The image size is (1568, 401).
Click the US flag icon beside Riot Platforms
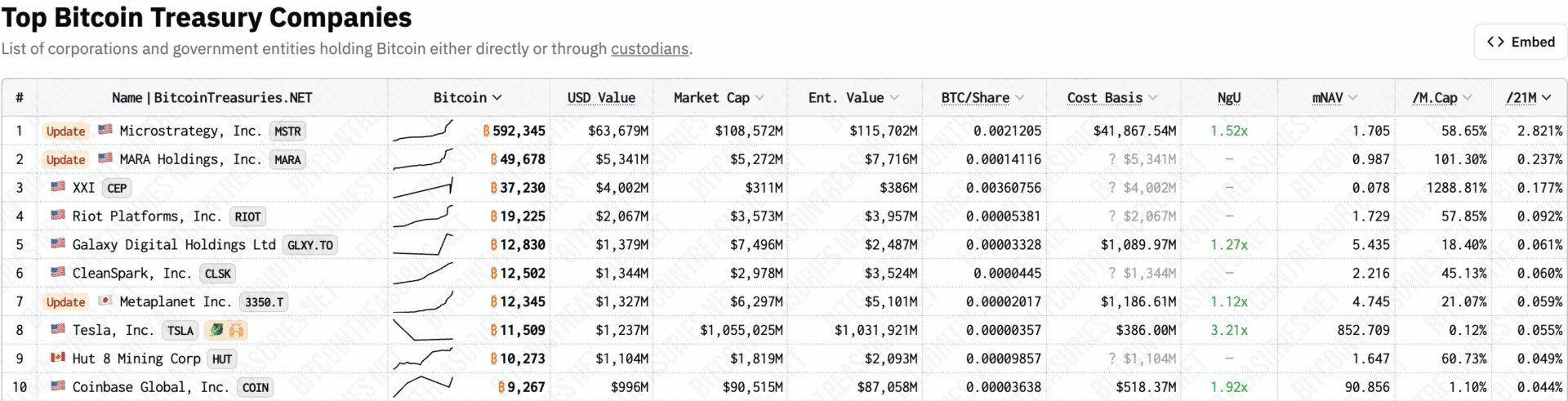[x=58, y=215]
